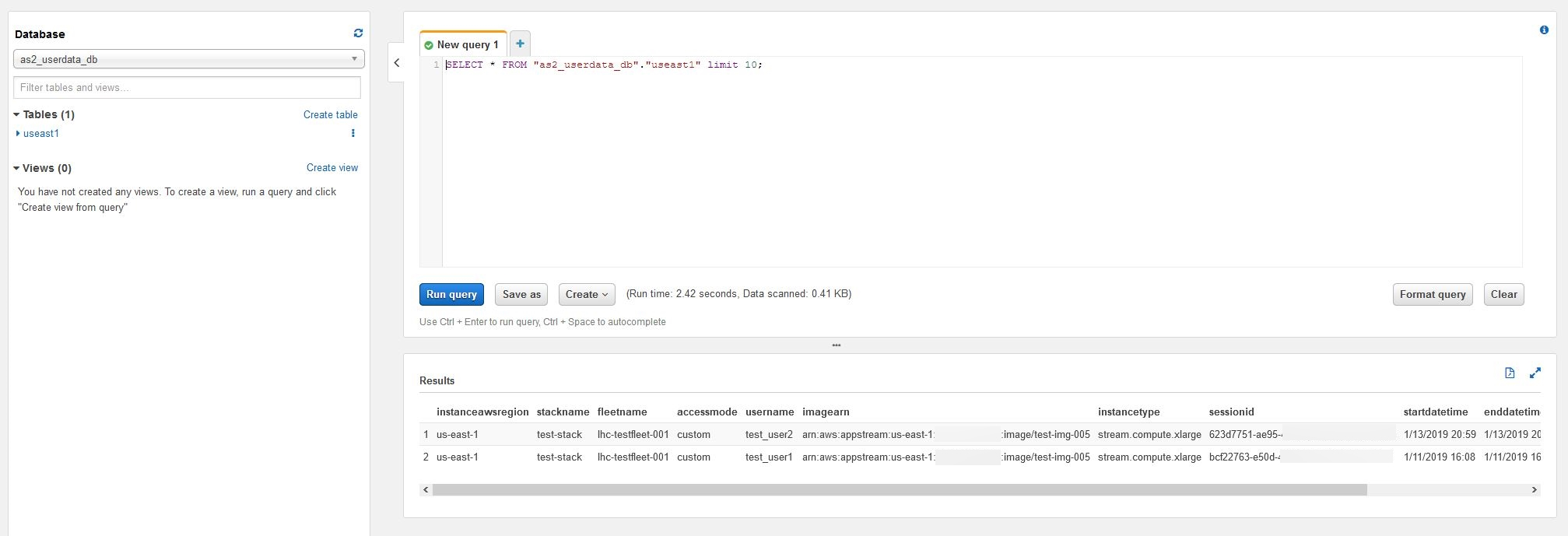Screen dimensions: 1568x536
Task: Click the stackname column header
Action: (563, 412)
